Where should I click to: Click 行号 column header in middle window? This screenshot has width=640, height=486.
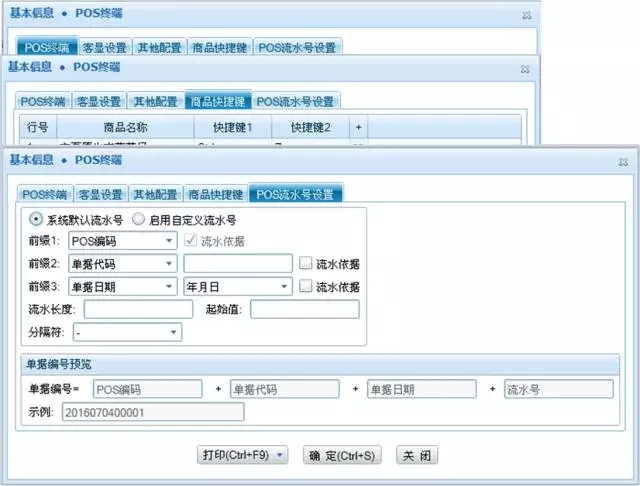click(38, 127)
